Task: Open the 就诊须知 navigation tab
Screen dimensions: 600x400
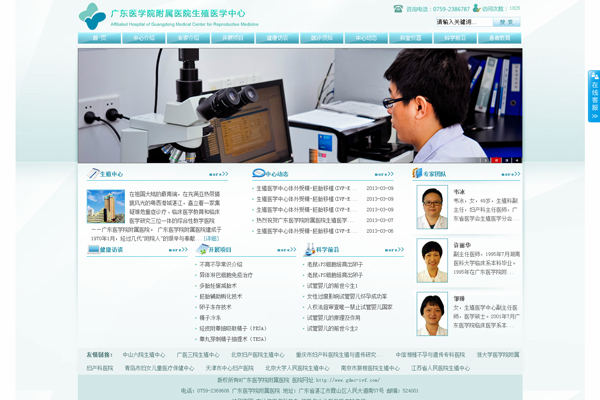Action: [x=322, y=38]
